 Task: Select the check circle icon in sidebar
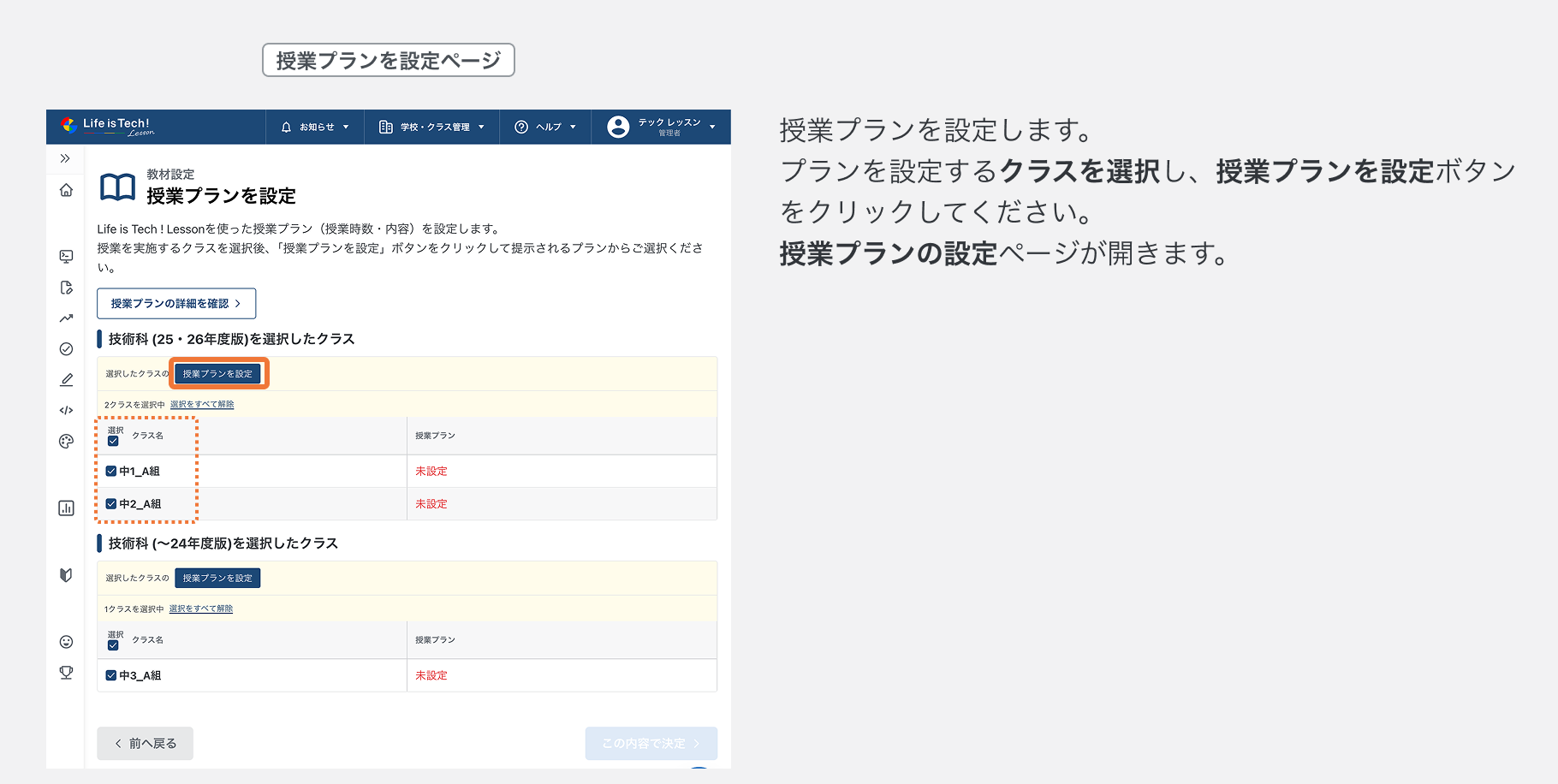click(66, 348)
